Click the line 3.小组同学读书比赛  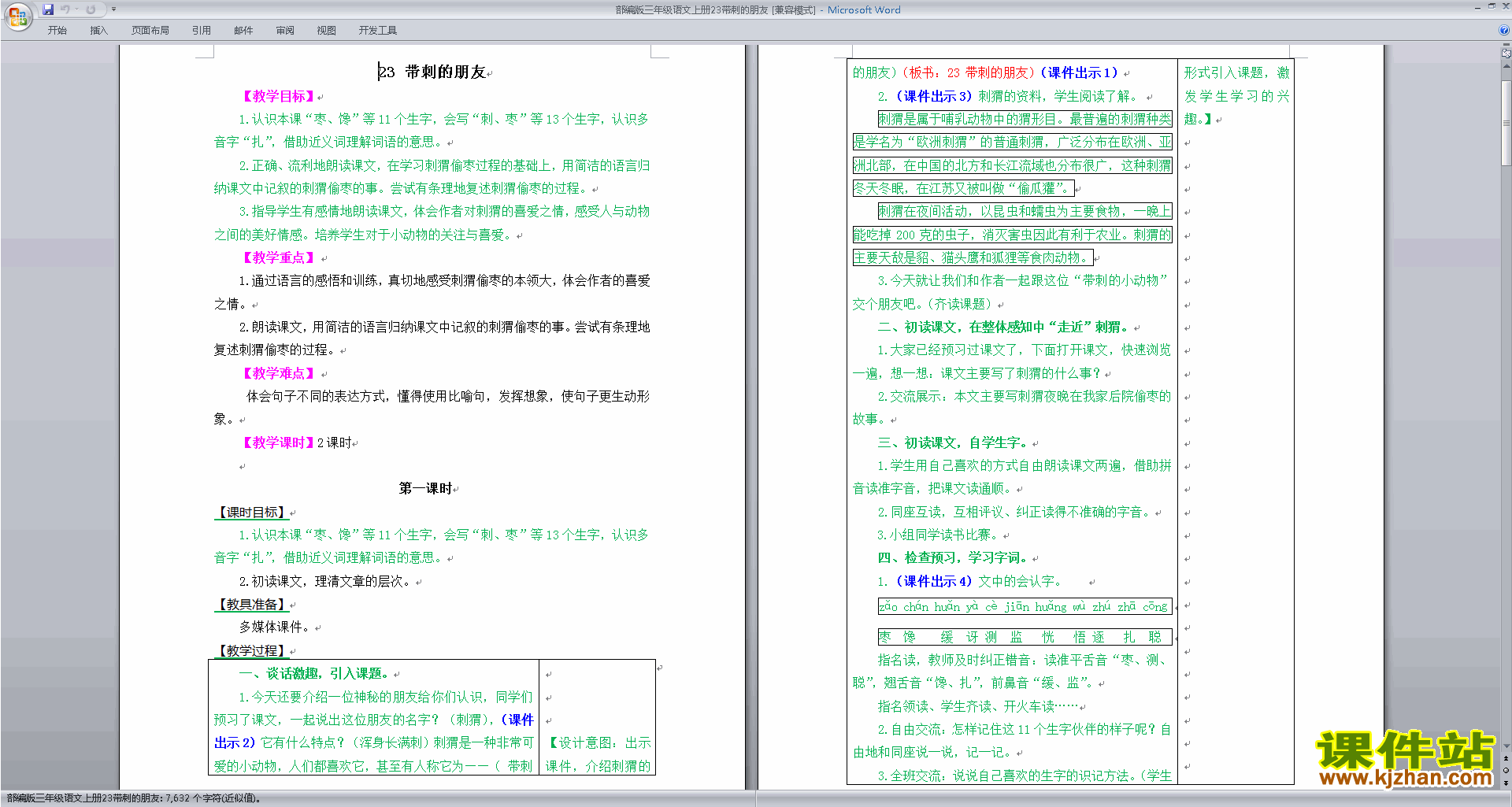[x=939, y=535]
